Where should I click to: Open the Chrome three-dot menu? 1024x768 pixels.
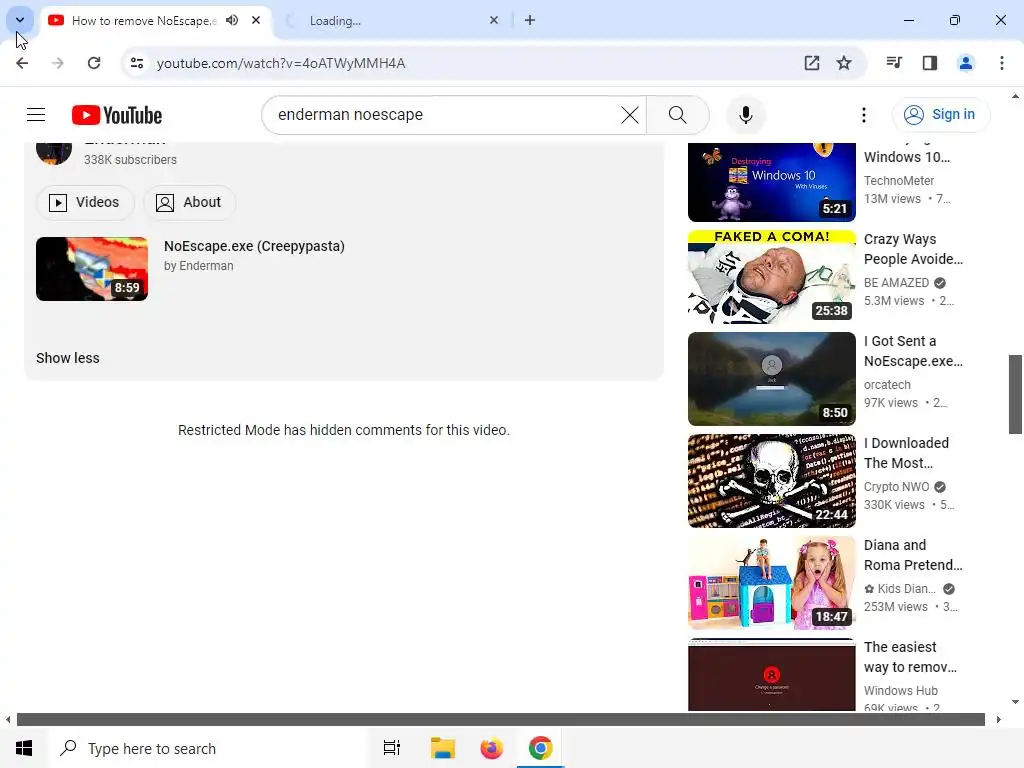(1001, 63)
